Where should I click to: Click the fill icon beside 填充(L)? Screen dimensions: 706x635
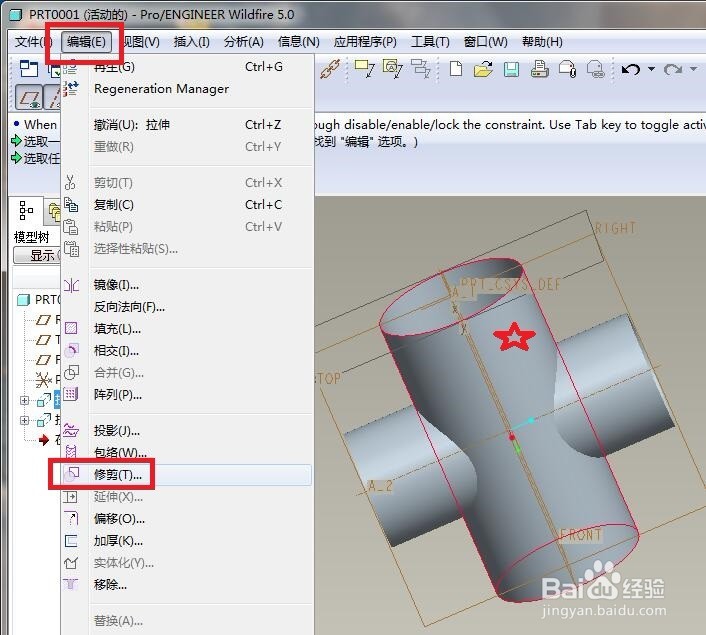[x=71, y=328]
